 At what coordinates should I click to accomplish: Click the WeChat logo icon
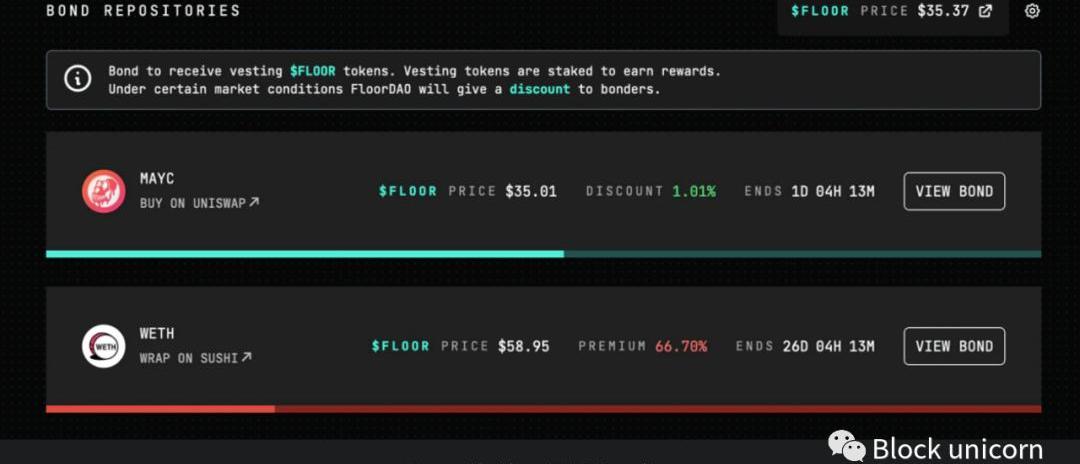(x=848, y=448)
